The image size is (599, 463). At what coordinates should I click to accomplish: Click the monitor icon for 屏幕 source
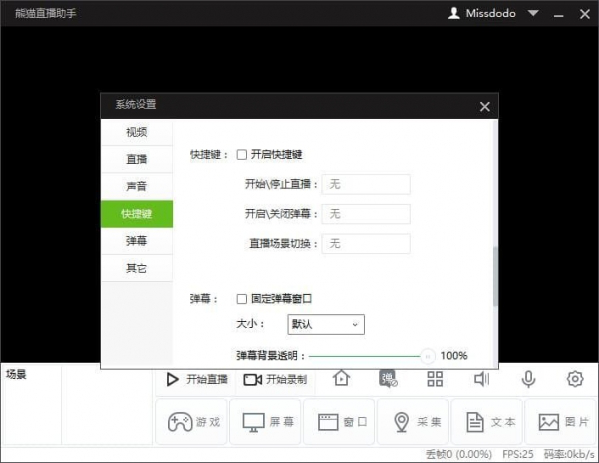[253, 423]
